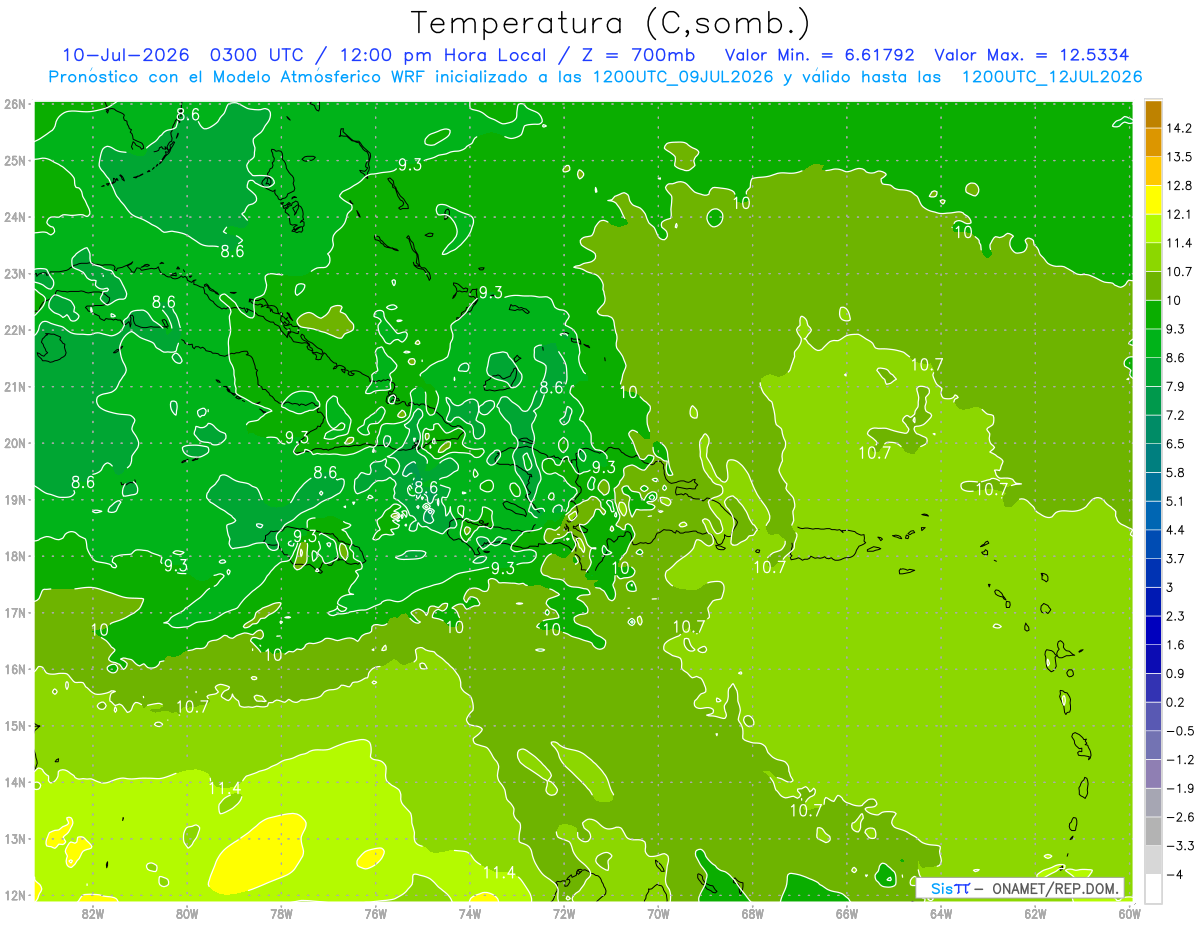Click the "5.1" colorbar scale label
1200x927 pixels.
point(1175,501)
